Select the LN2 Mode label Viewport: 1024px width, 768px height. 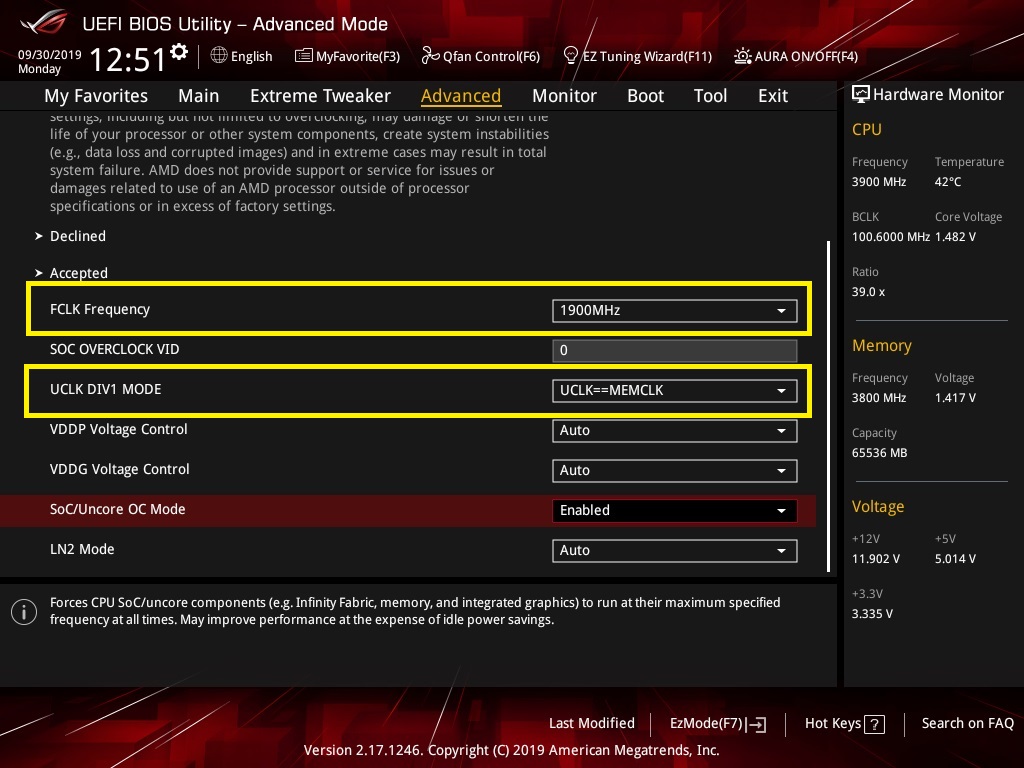coord(82,549)
